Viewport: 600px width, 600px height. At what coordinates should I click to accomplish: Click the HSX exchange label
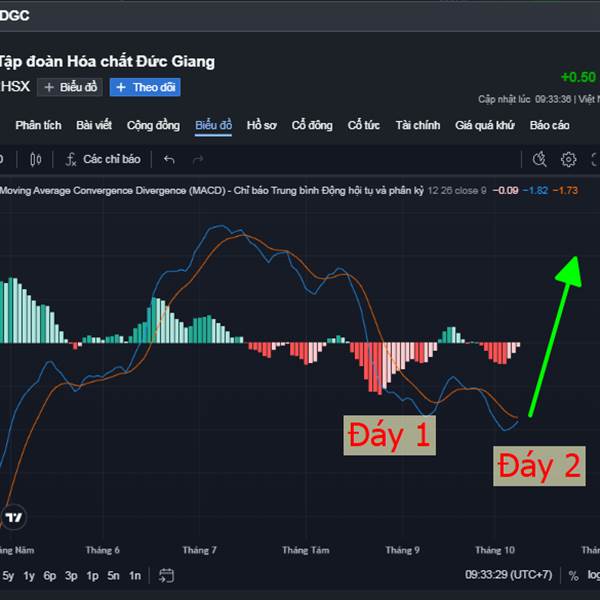[x=15, y=86]
